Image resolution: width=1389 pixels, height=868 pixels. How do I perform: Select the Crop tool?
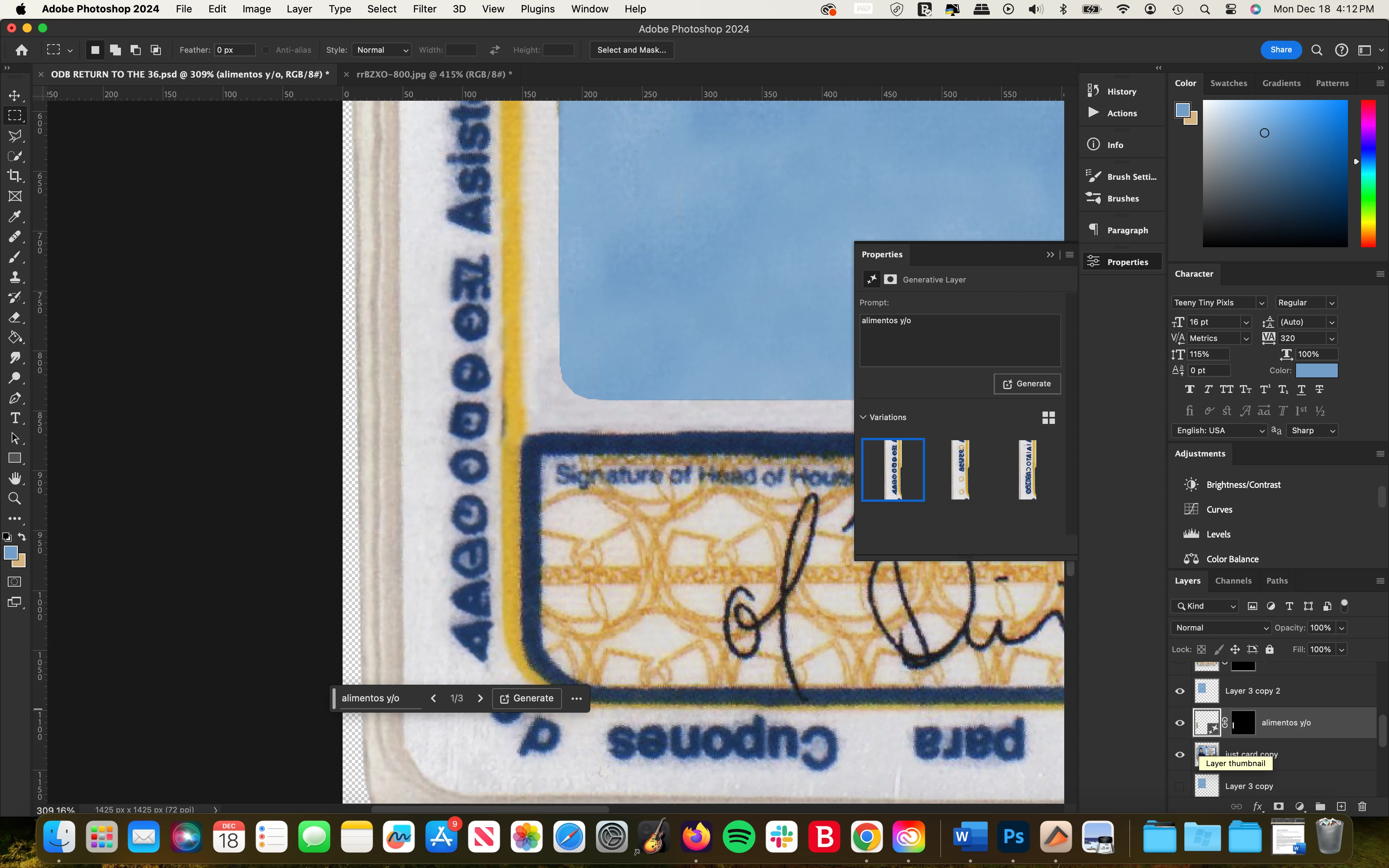pos(15,176)
